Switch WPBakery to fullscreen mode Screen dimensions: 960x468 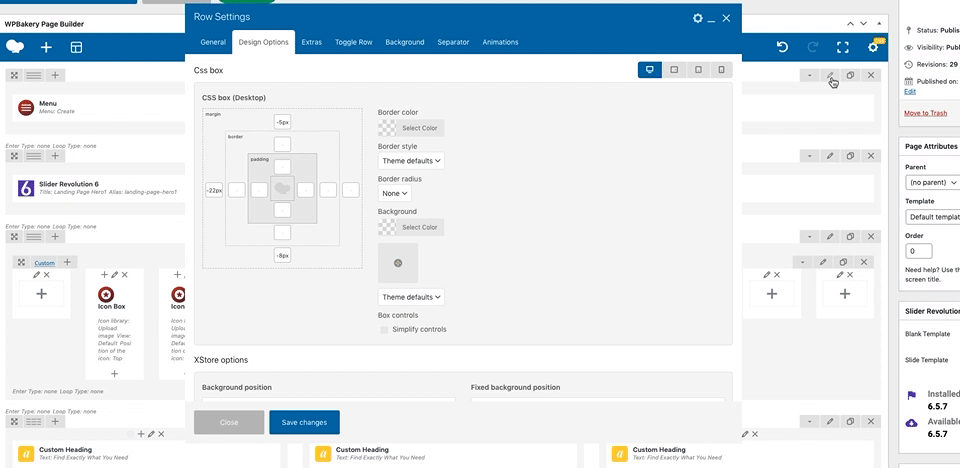point(843,47)
